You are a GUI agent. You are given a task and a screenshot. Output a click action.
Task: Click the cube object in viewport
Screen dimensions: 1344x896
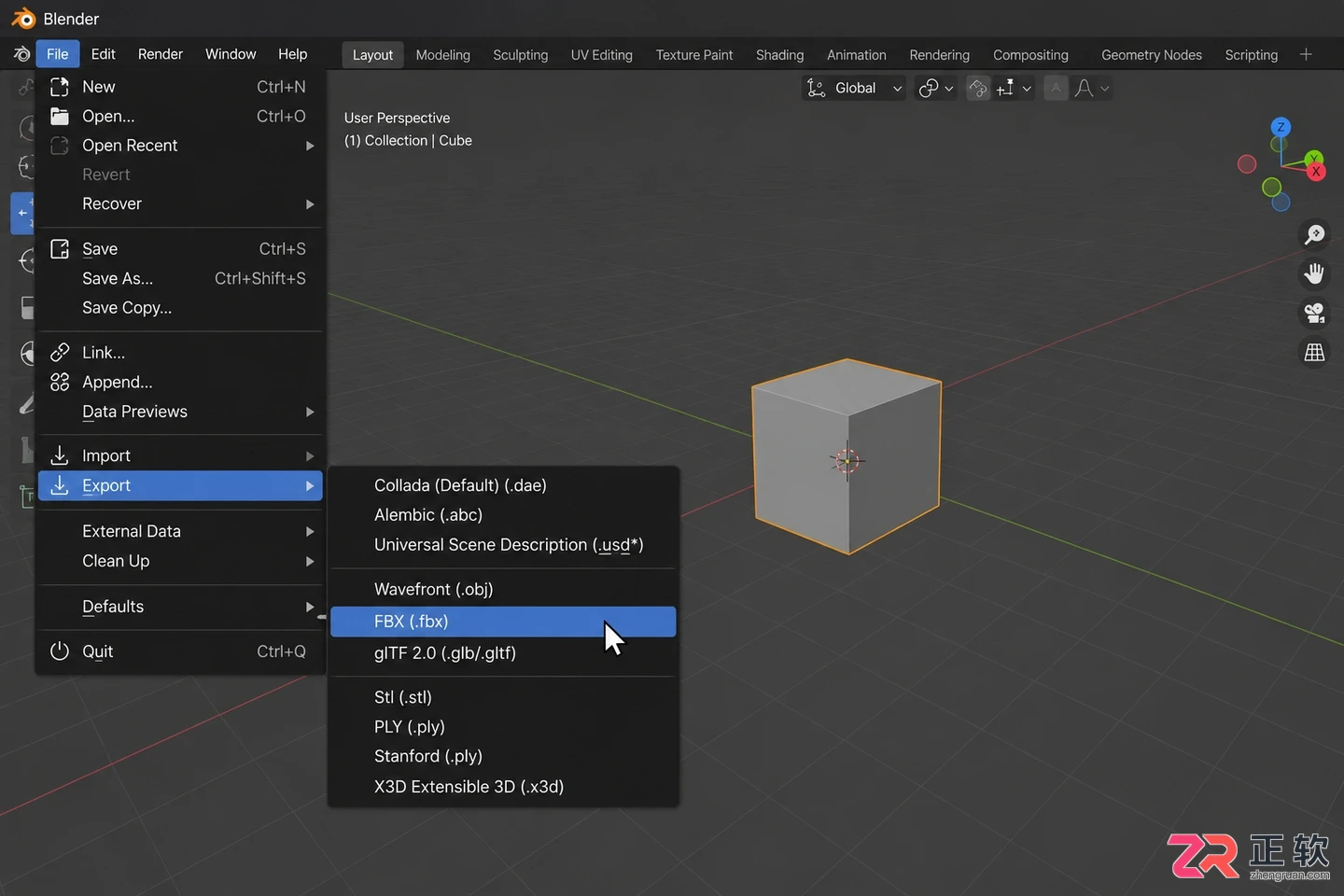coord(847,456)
